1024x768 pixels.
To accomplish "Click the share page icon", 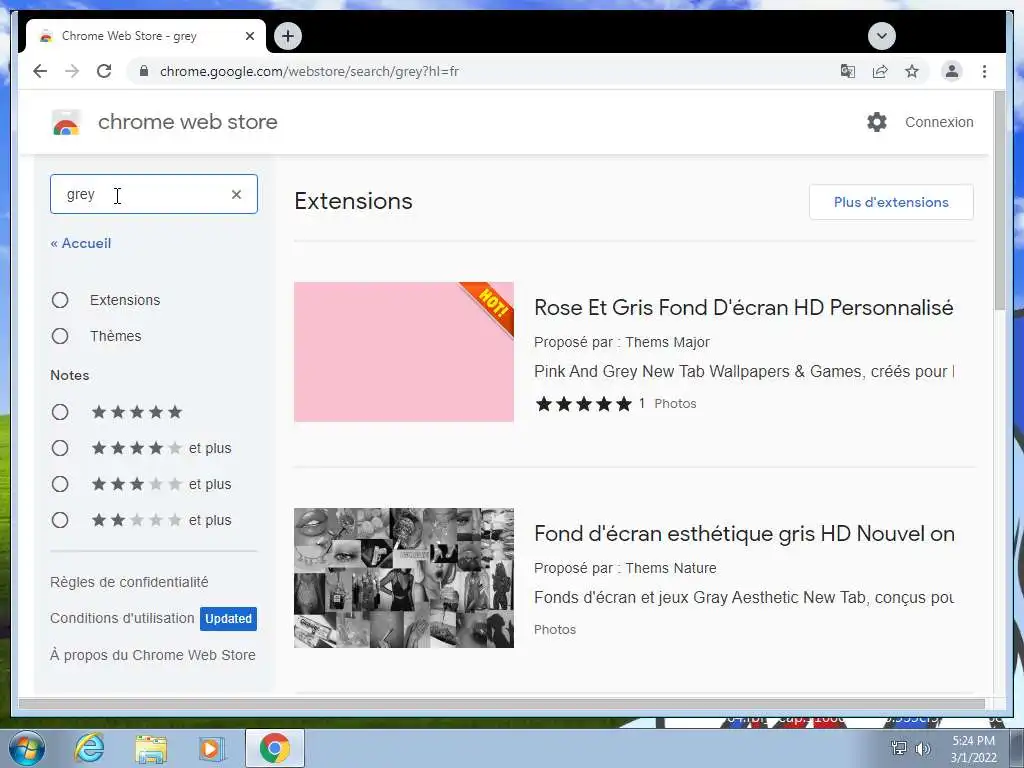I will (880, 71).
